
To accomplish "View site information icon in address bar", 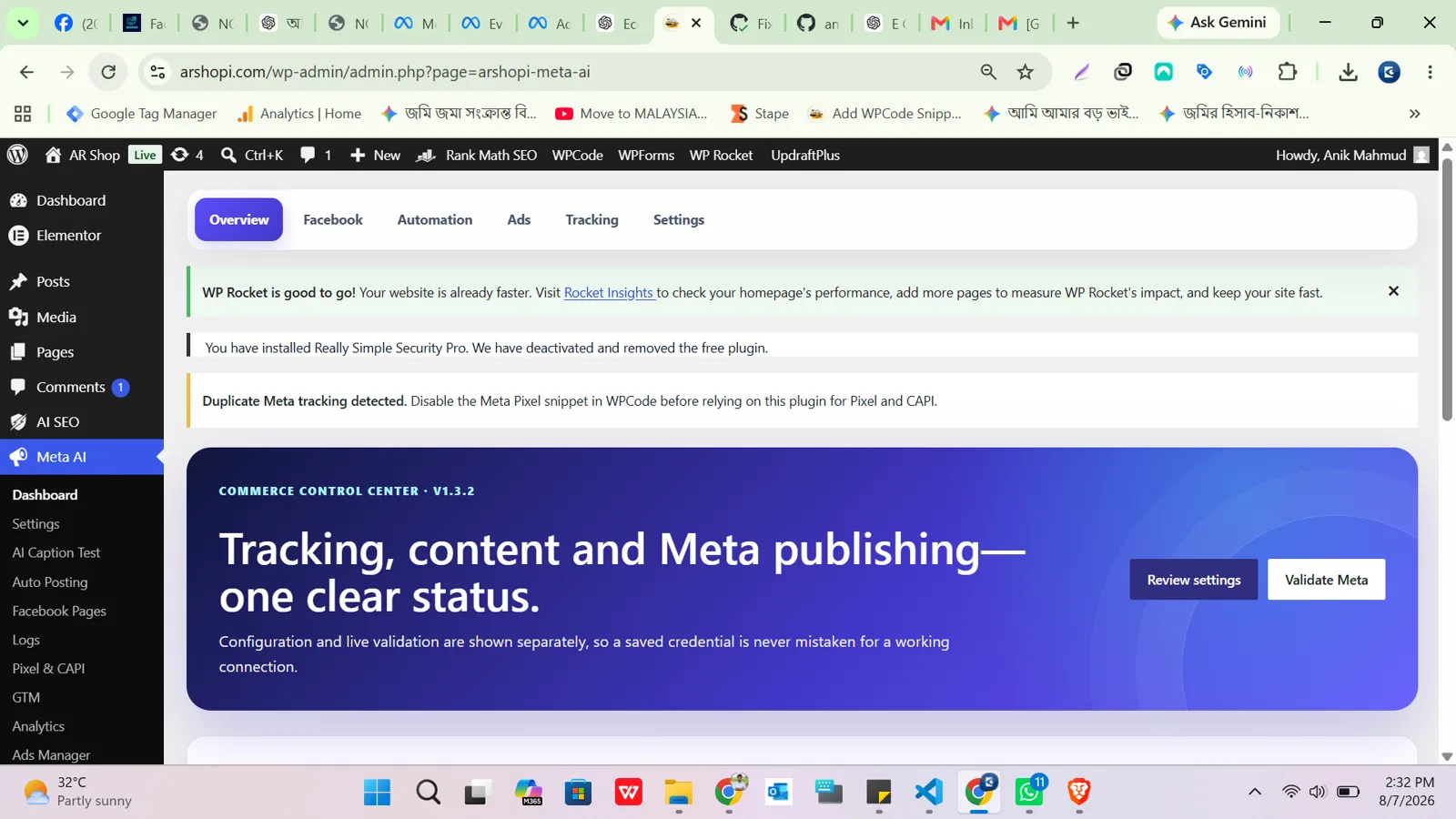I will (157, 72).
